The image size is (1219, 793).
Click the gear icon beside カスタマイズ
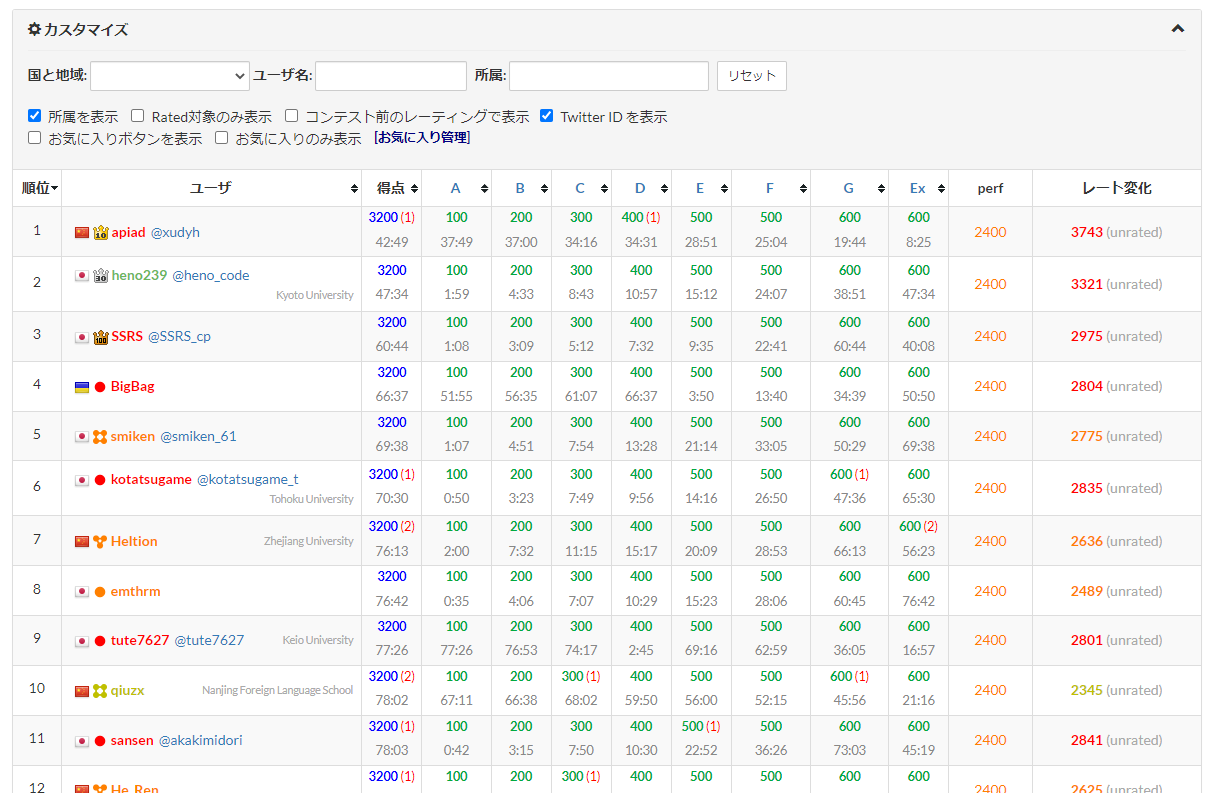click(34, 29)
